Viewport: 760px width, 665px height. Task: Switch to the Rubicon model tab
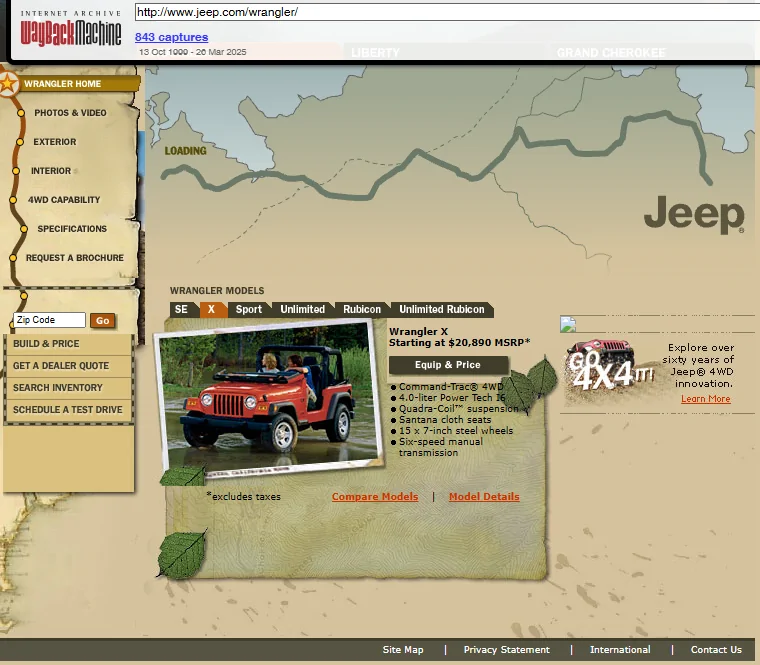362,310
